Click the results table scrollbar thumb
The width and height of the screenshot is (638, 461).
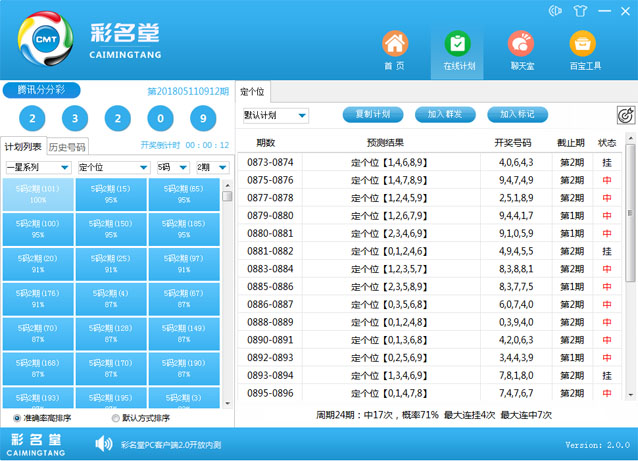click(x=630, y=212)
